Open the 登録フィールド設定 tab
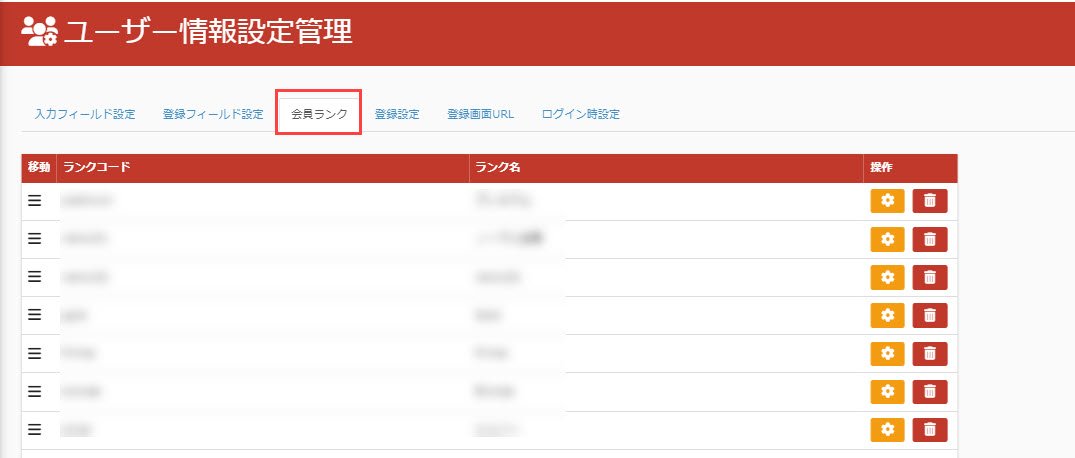1075x458 pixels. click(x=212, y=114)
